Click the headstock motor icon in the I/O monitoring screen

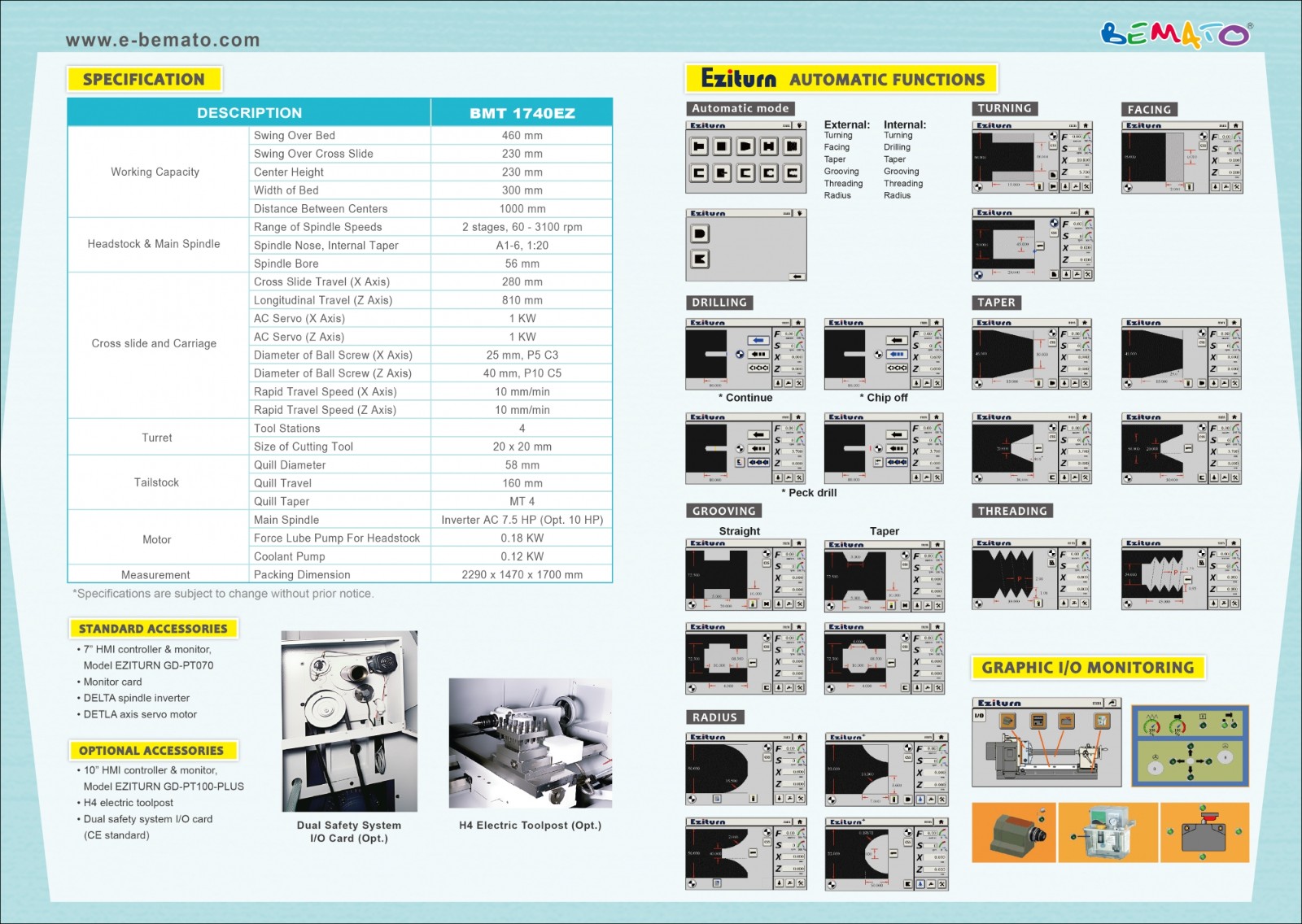tap(1007, 721)
